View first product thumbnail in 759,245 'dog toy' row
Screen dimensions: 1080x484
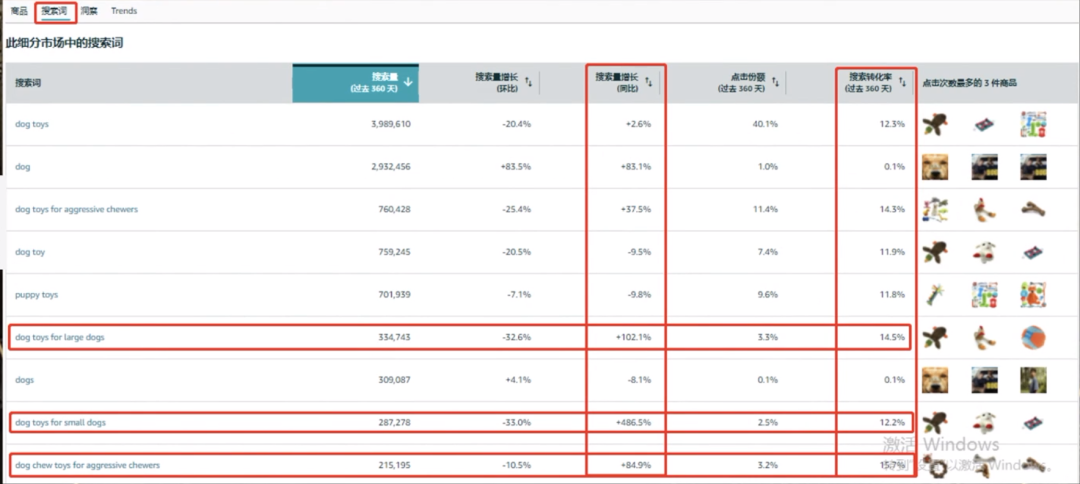(x=935, y=252)
